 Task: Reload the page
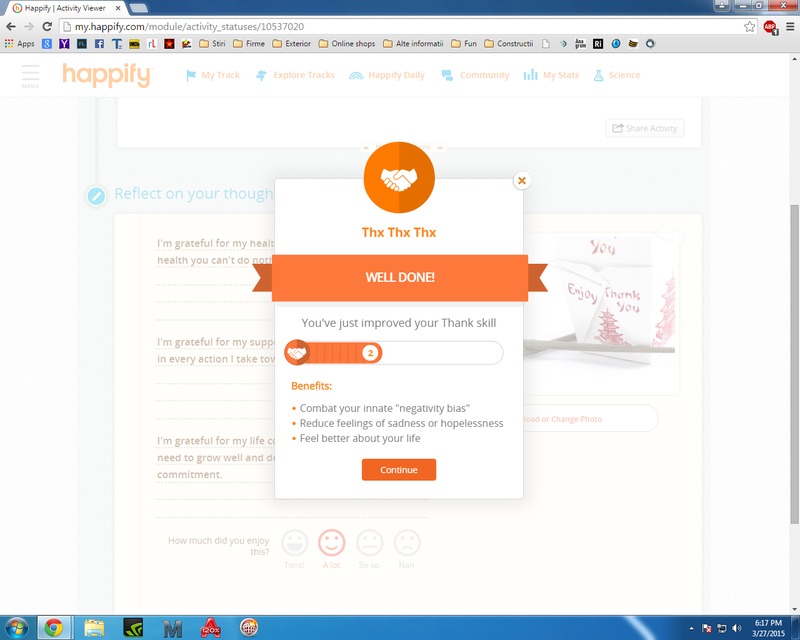[47, 27]
